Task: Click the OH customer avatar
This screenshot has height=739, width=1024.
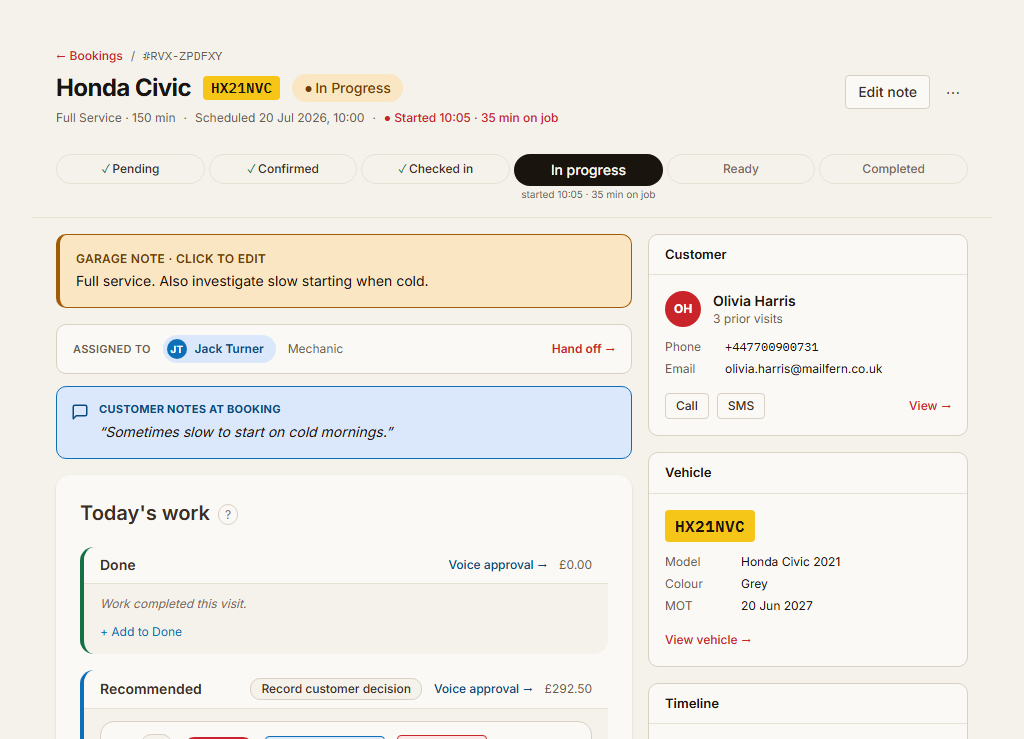Action: (682, 309)
